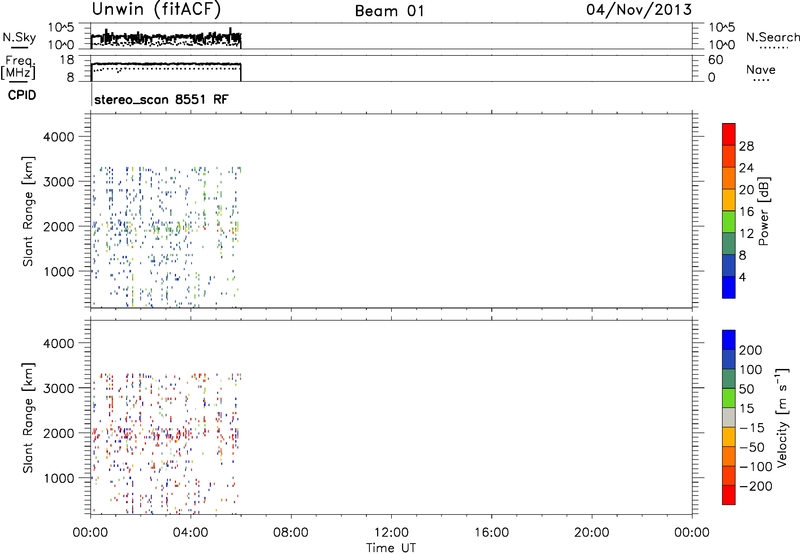800x554 pixels.
Task: Click the '20' Power colorbar value
Action: pyautogui.click(x=746, y=190)
